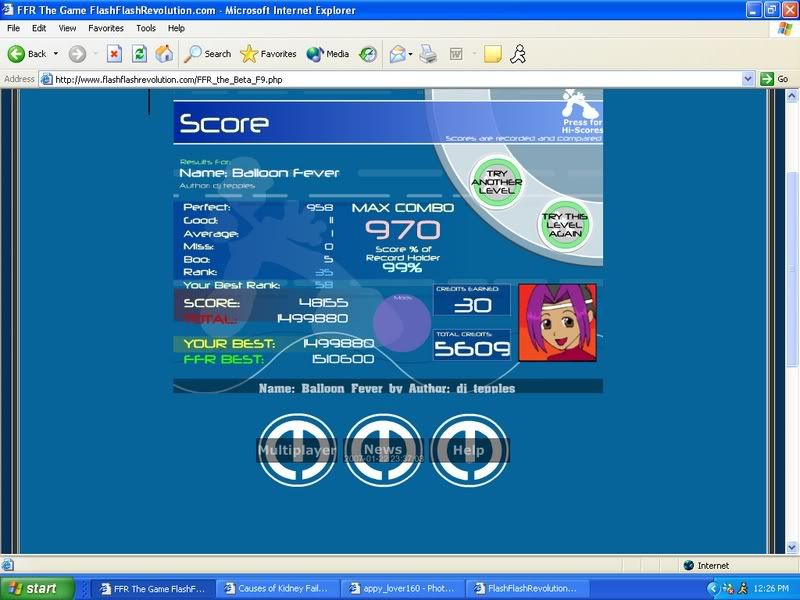Click the News round button

[383, 450]
